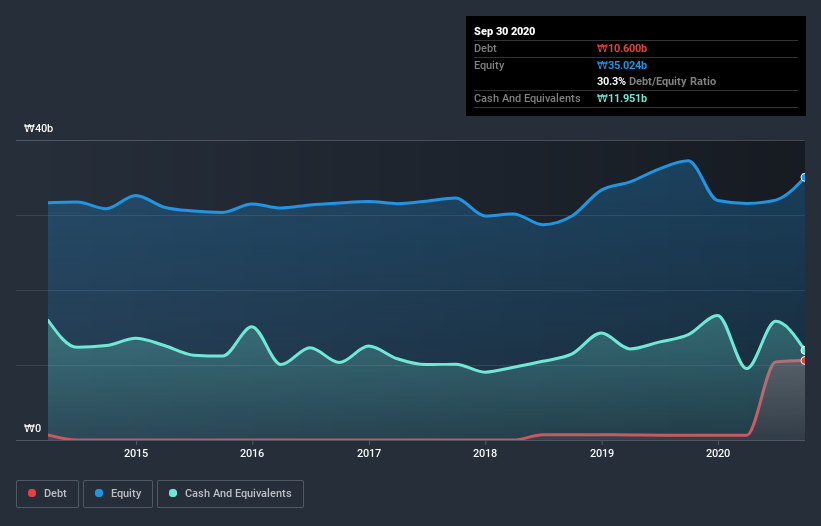Click the ₩10.600b debt value
The width and height of the screenshot is (821, 526).
(622, 48)
